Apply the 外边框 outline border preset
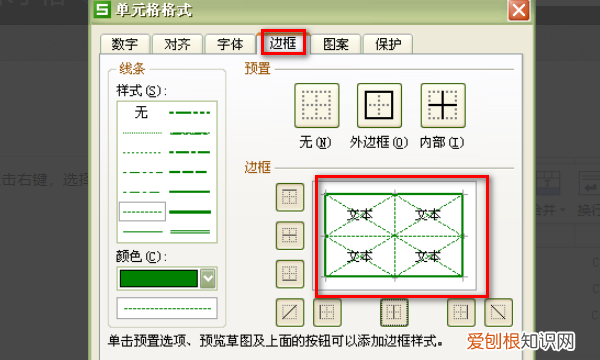The height and width of the screenshot is (360, 600). point(379,106)
